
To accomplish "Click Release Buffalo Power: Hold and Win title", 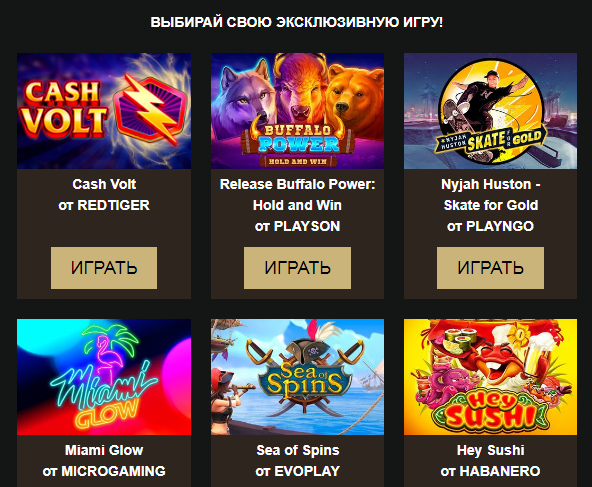I will click(x=298, y=195).
